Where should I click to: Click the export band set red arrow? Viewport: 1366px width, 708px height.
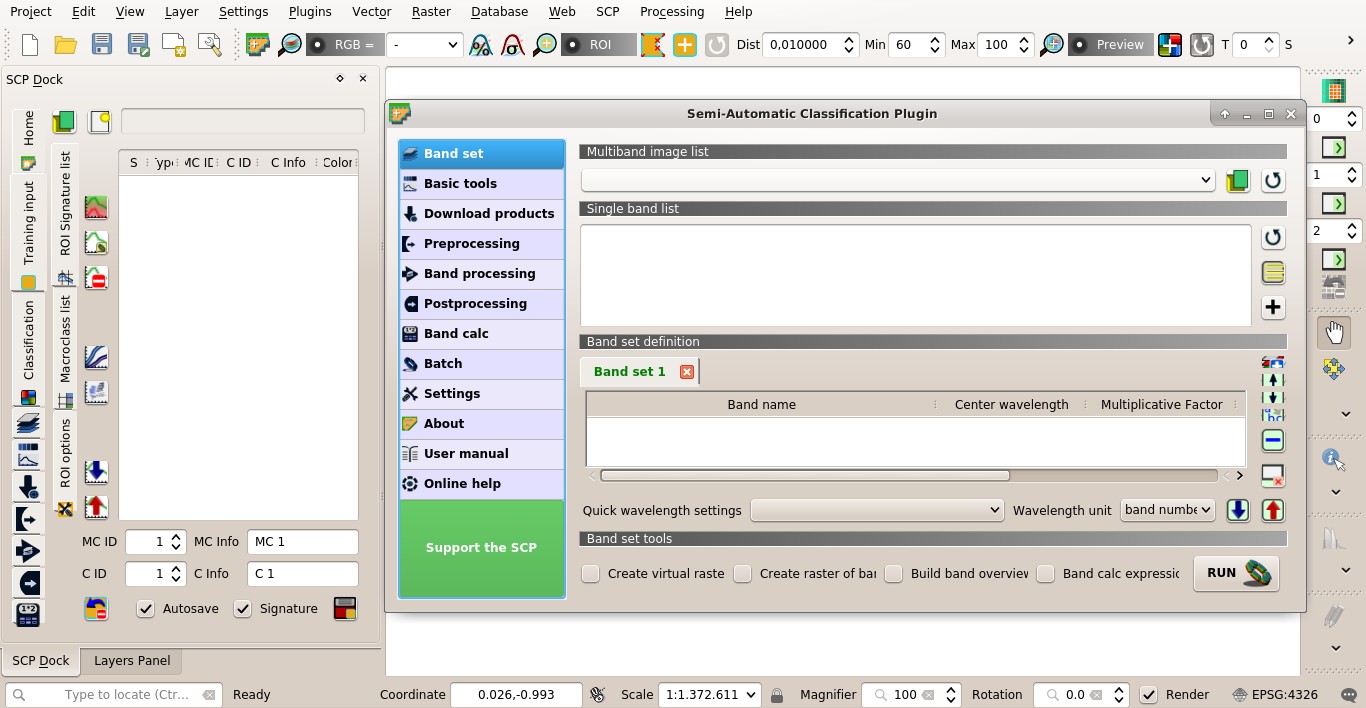tap(1272, 510)
